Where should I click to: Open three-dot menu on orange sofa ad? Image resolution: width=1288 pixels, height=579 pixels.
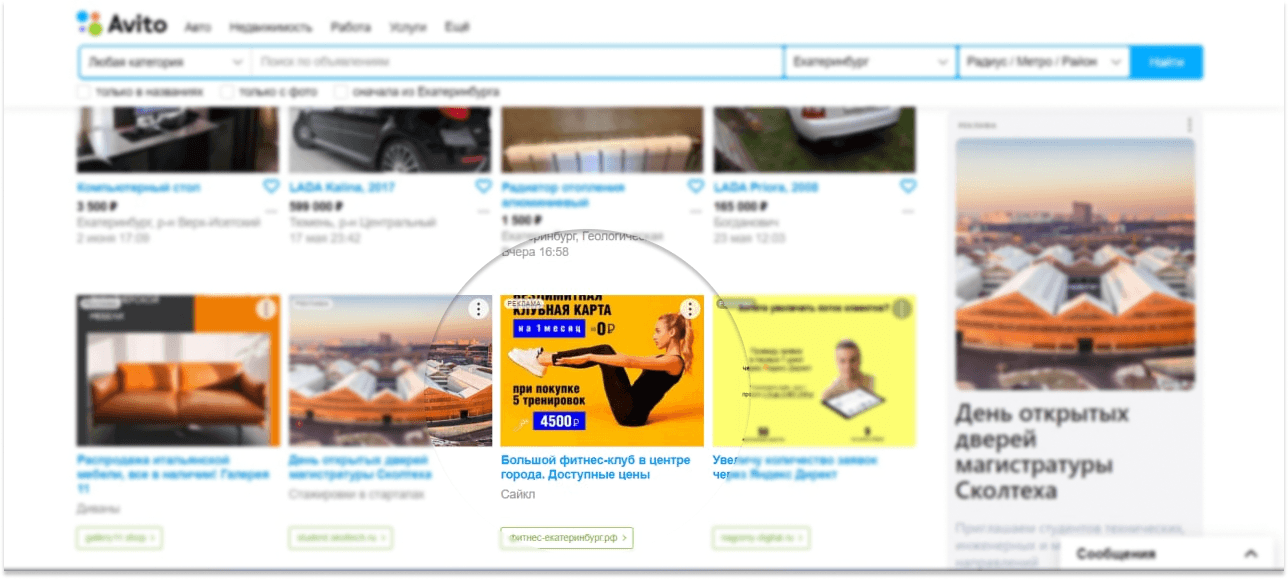266,309
